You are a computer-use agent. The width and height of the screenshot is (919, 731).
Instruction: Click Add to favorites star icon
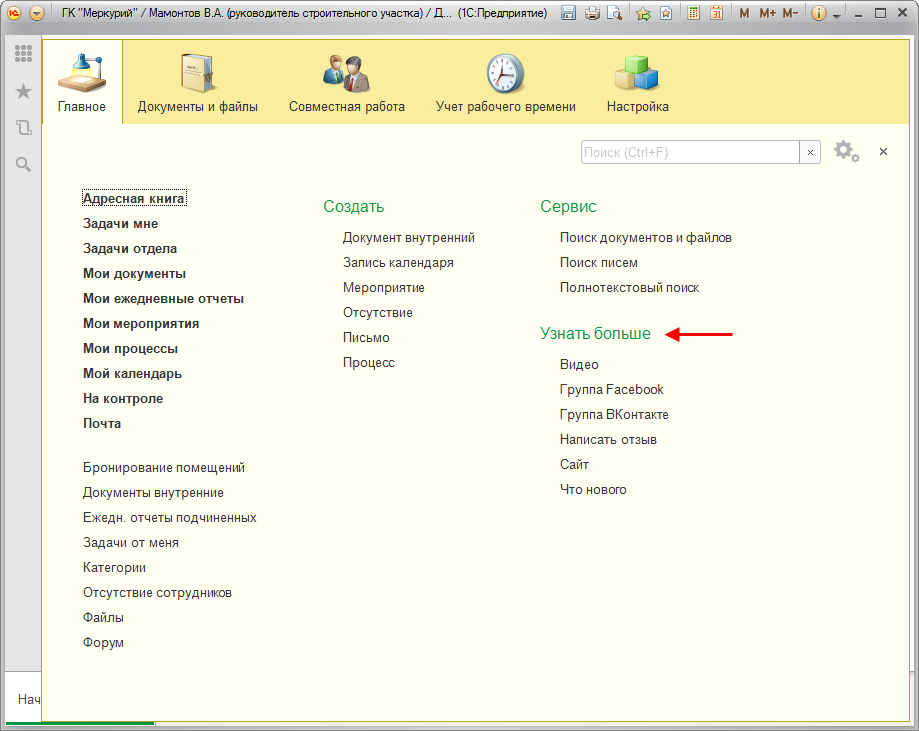coord(643,13)
